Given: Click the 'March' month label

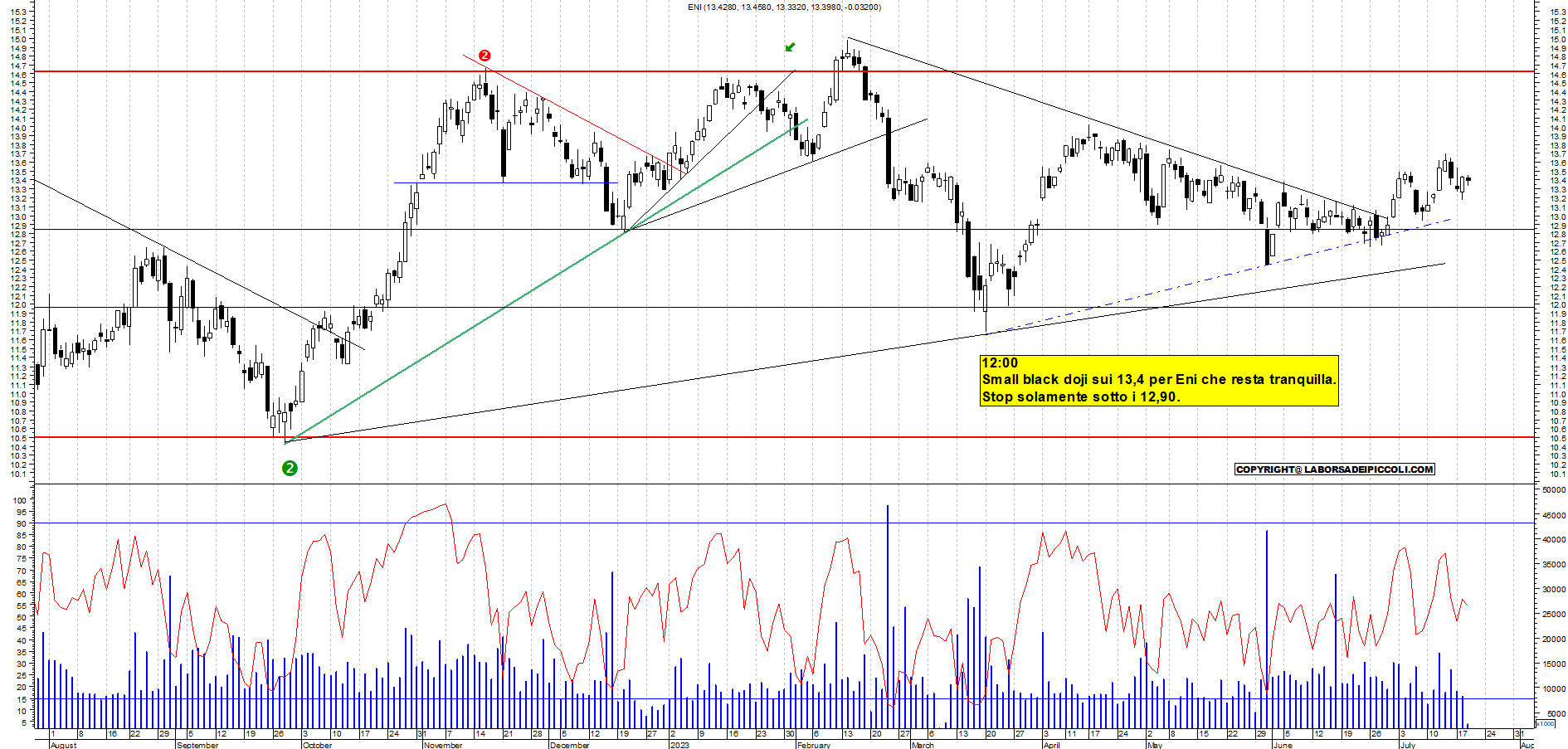Looking at the screenshot, I should point(923,745).
